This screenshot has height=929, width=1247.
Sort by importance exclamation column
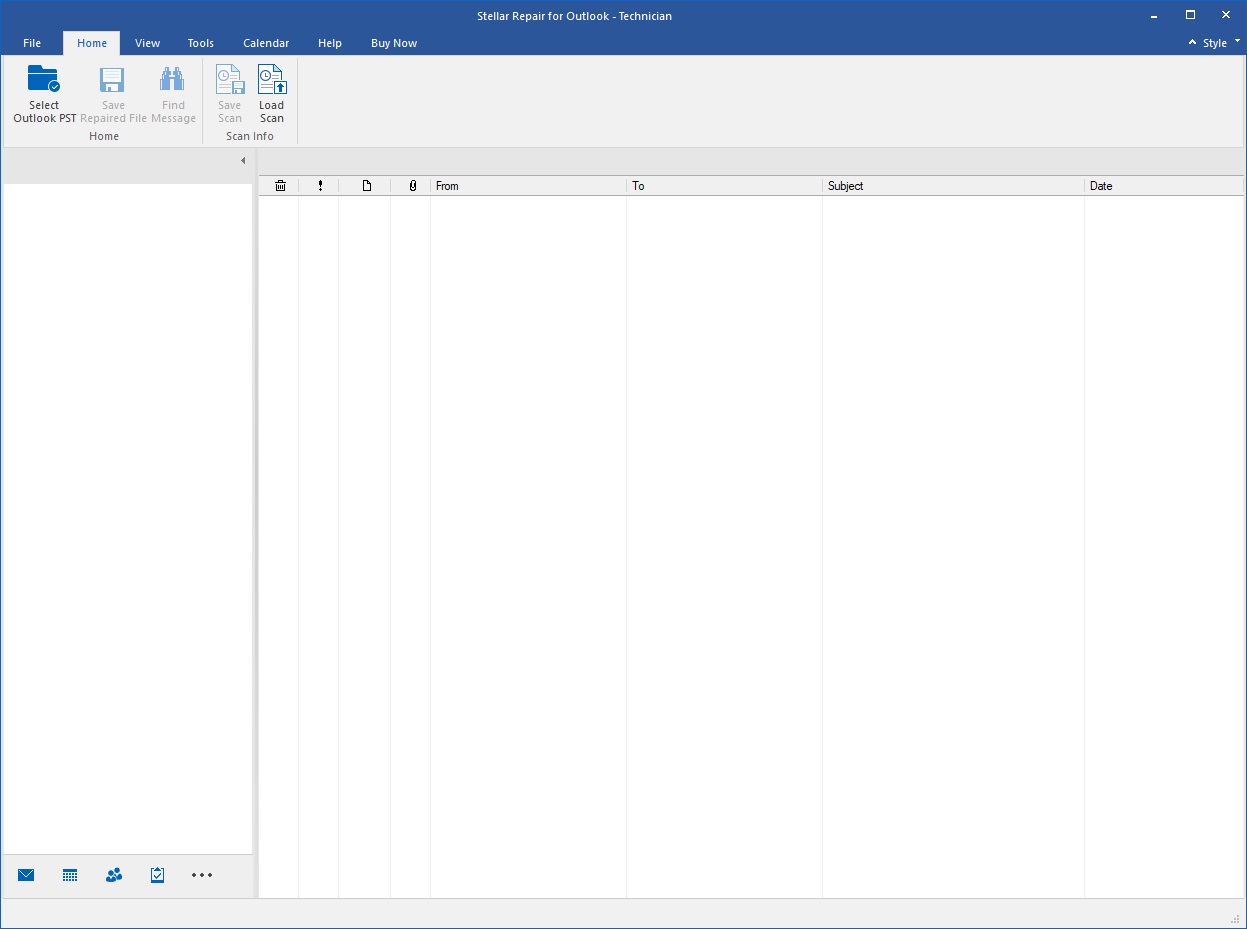point(320,186)
